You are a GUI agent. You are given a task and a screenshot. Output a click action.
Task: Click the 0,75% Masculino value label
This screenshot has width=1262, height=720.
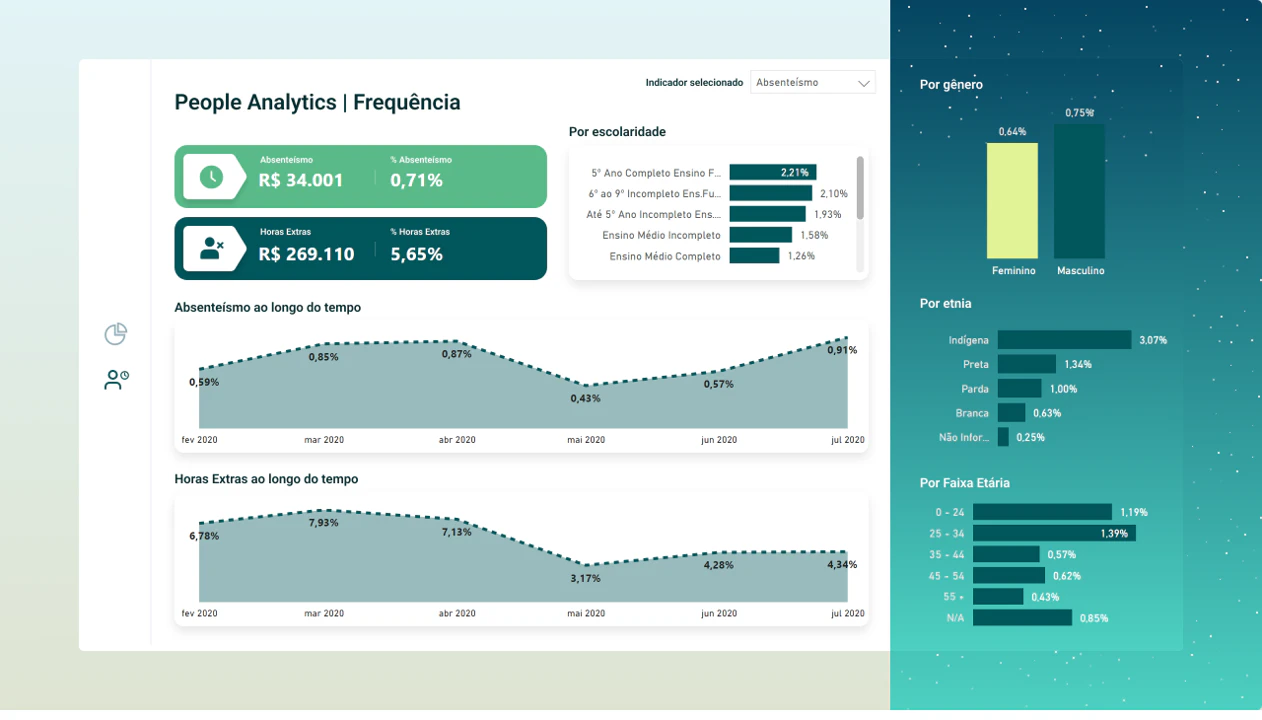(x=1080, y=113)
